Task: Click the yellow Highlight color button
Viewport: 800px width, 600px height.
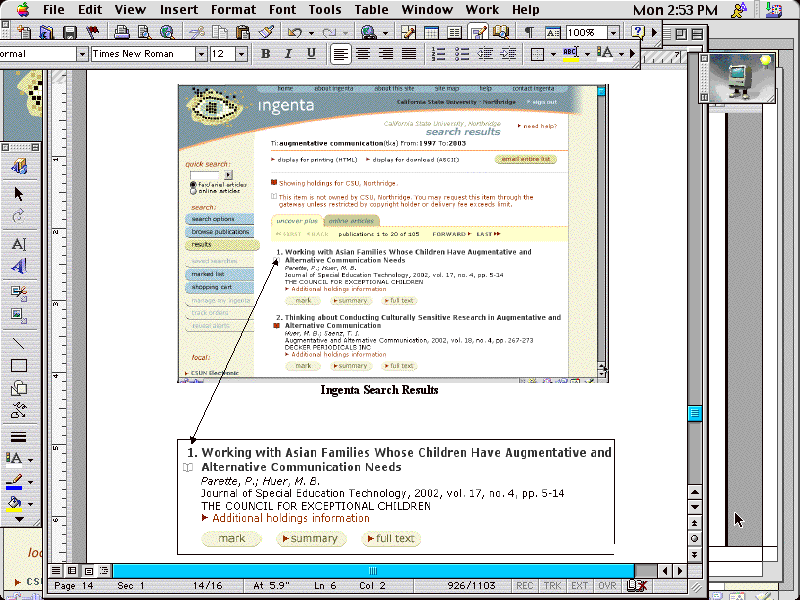Action: (x=571, y=54)
